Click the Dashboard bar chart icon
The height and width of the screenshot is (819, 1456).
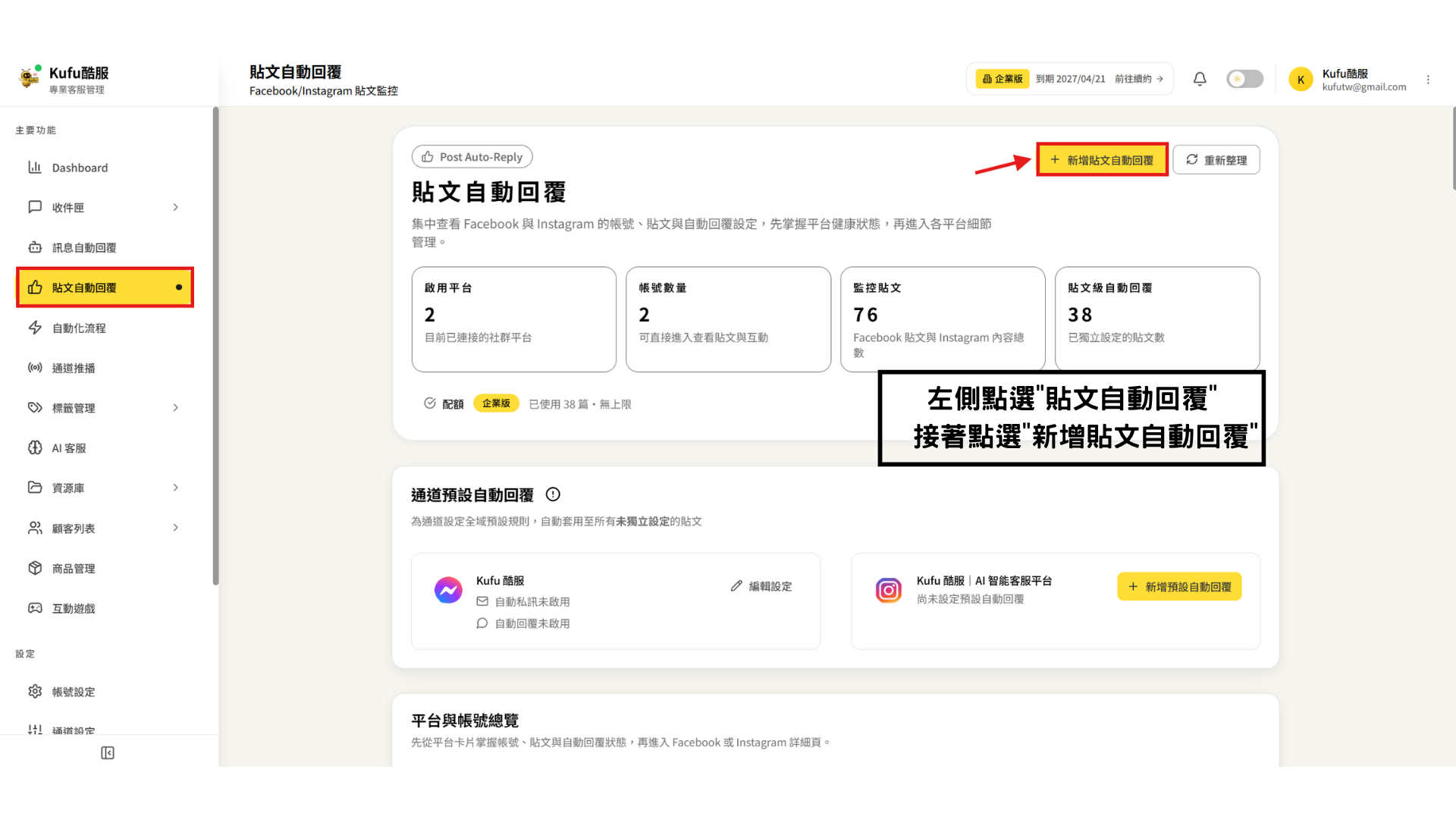coord(35,167)
